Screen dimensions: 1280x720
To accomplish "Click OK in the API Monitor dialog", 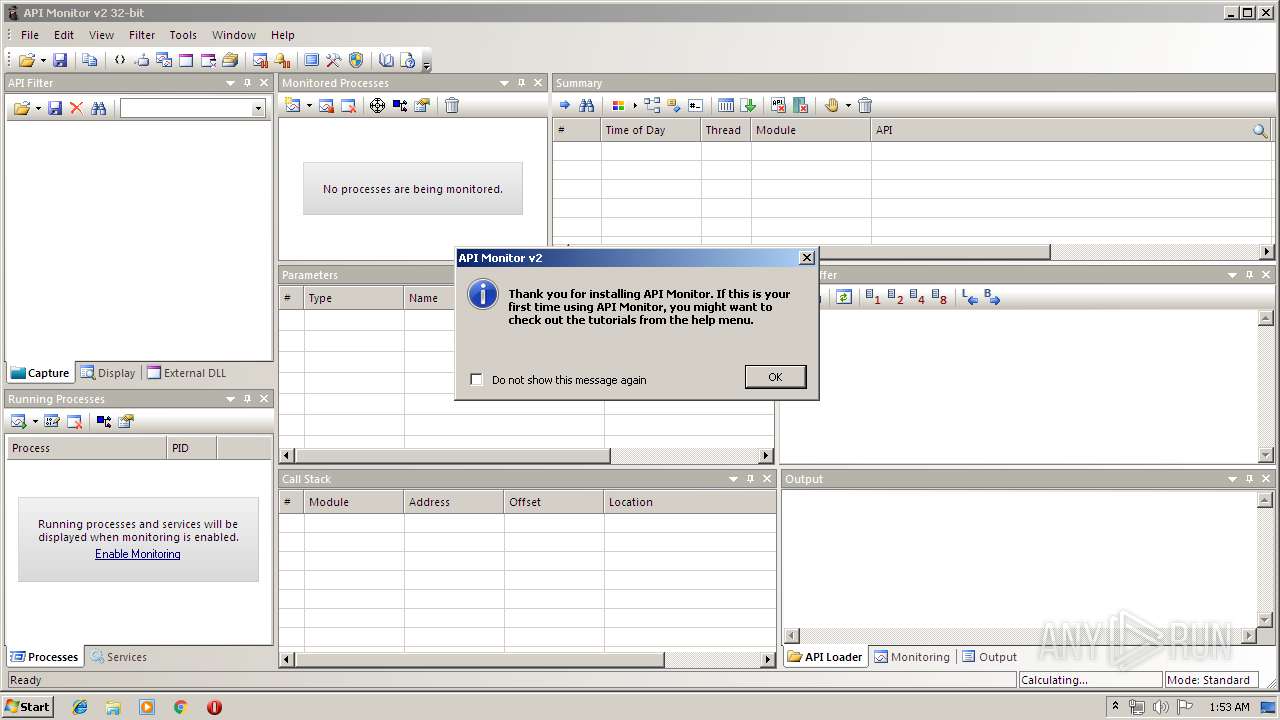I will coord(775,377).
